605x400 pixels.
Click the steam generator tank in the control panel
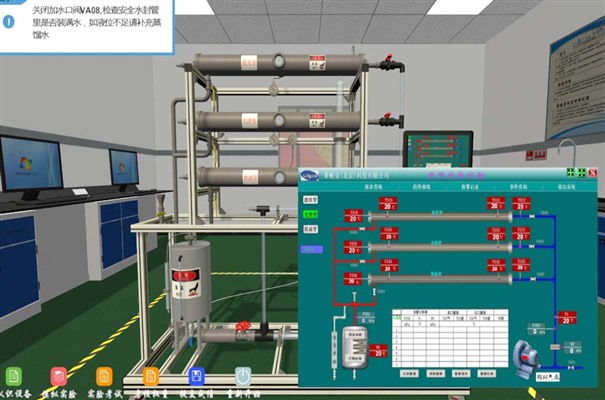355,348
